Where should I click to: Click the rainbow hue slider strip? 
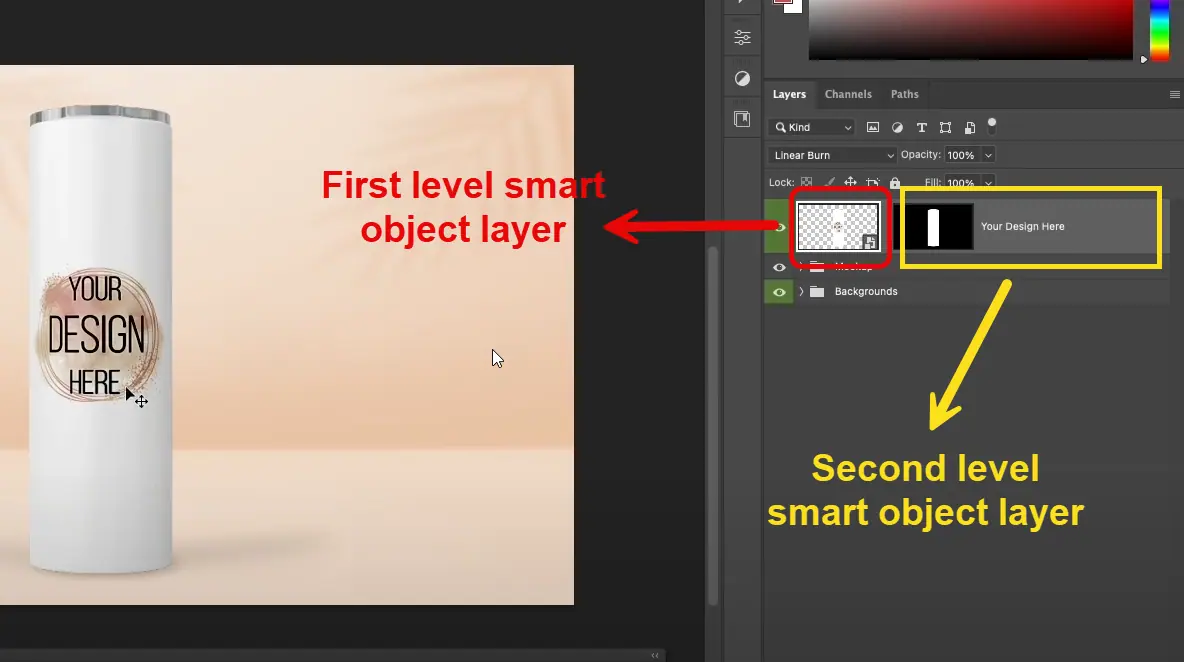coord(1159,30)
